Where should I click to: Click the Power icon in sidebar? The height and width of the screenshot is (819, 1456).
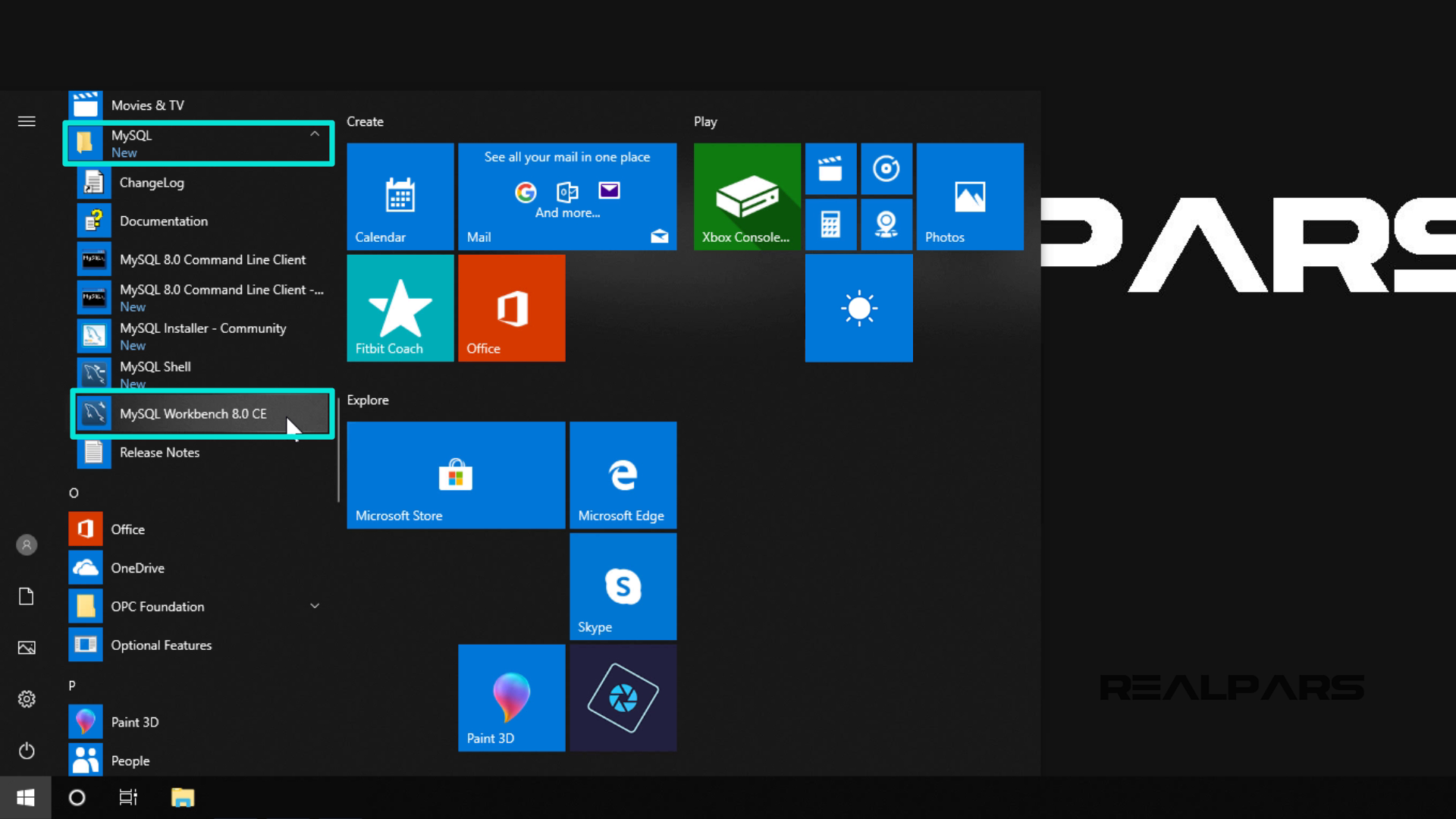(x=27, y=751)
